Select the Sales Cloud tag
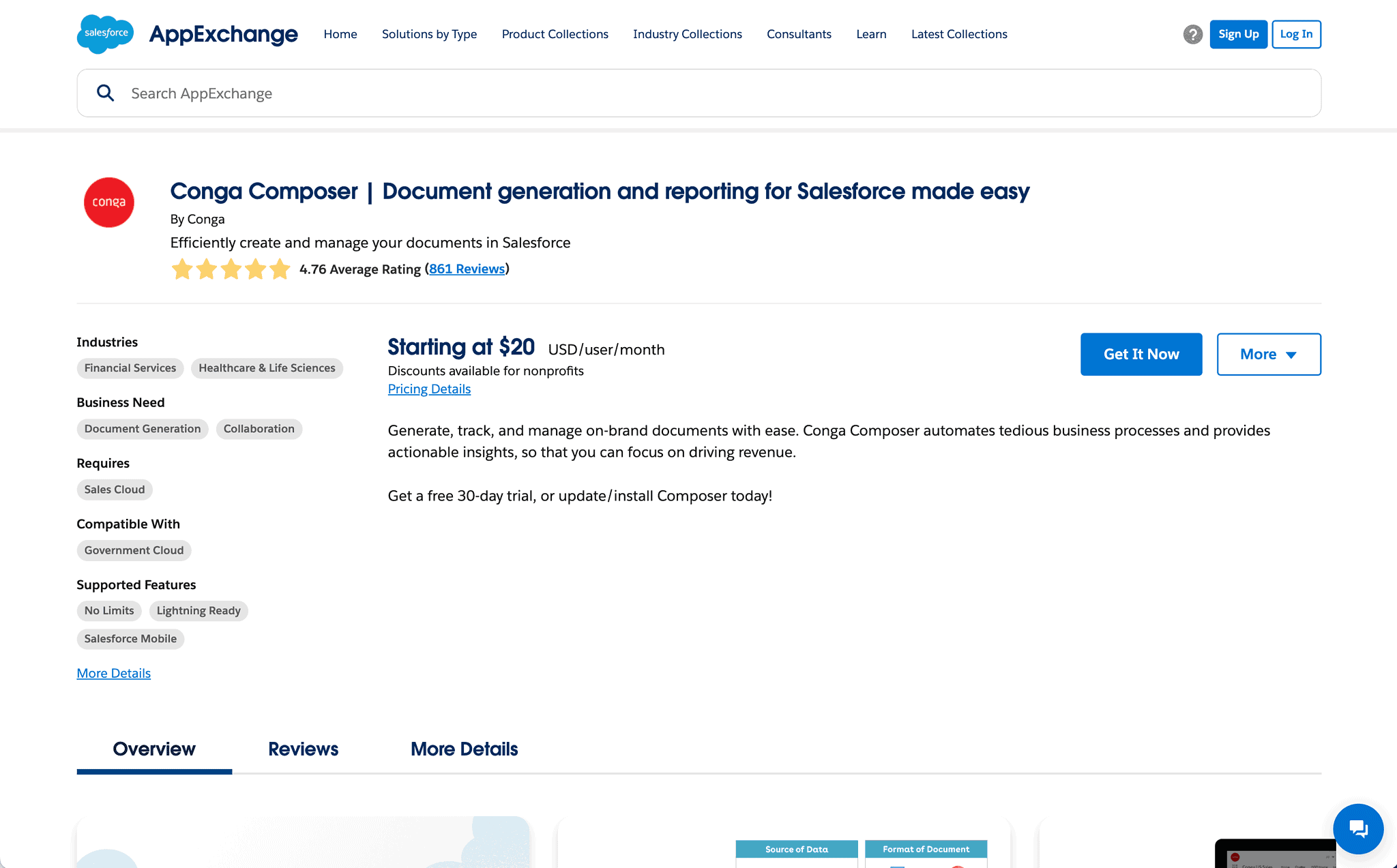 pos(115,490)
